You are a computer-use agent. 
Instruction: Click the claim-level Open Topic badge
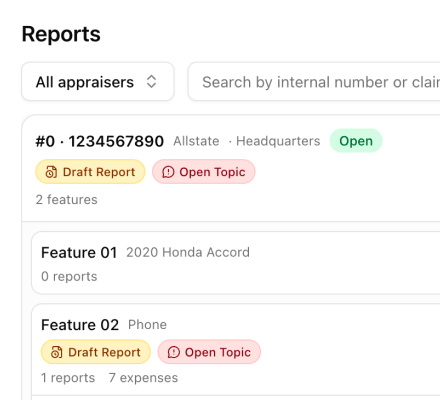pos(204,172)
